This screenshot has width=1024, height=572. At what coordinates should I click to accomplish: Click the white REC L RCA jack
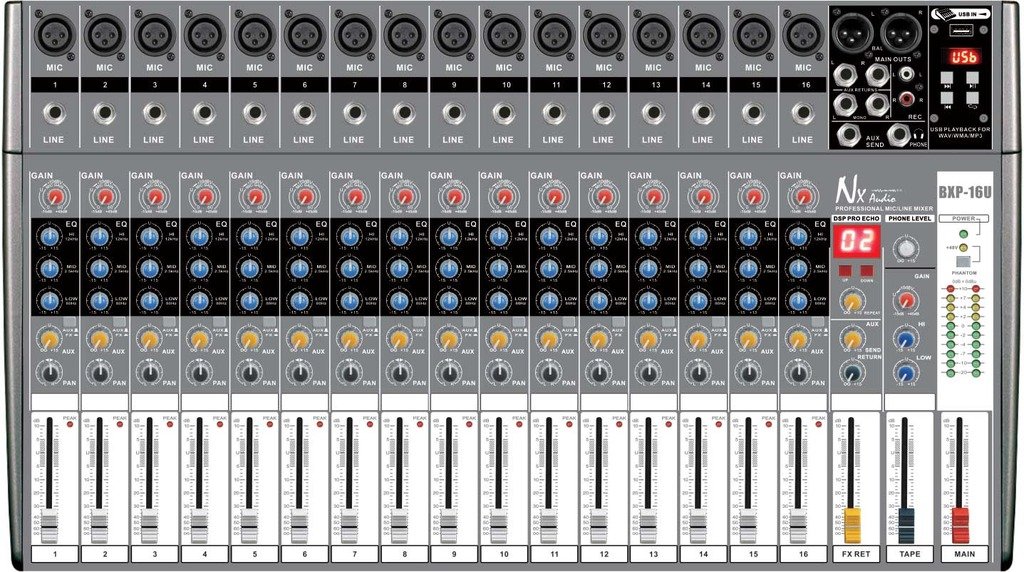pyautogui.click(x=906, y=74)
